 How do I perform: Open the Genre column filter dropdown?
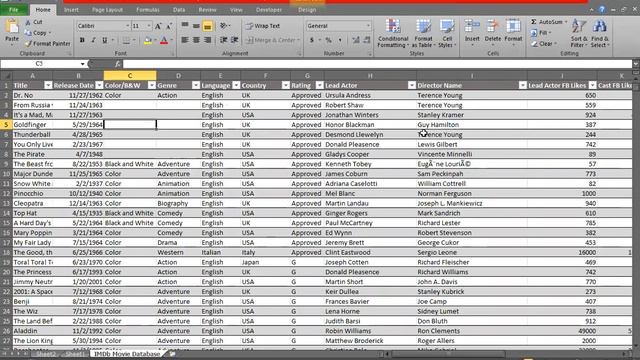coord(196,85)
